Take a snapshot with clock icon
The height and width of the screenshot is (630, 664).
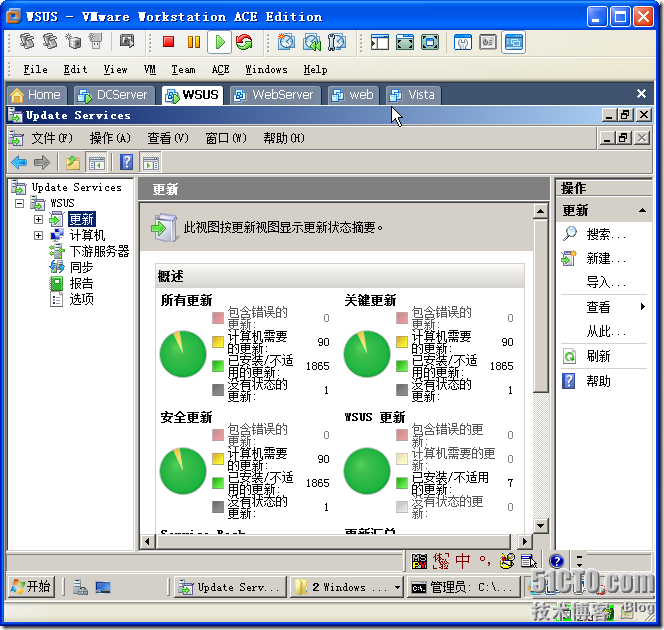tap(286, 42)
